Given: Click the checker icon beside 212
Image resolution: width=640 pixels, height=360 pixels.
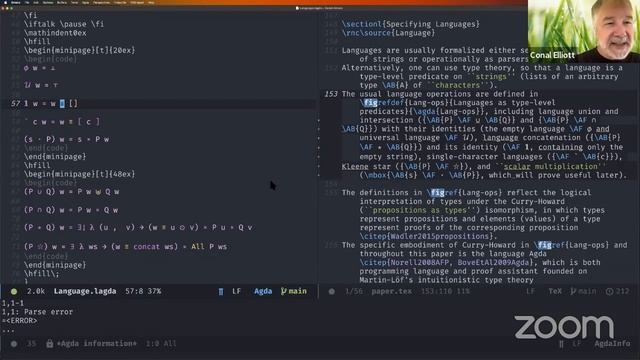Looking at the screenshot, I should coord(610,291).
